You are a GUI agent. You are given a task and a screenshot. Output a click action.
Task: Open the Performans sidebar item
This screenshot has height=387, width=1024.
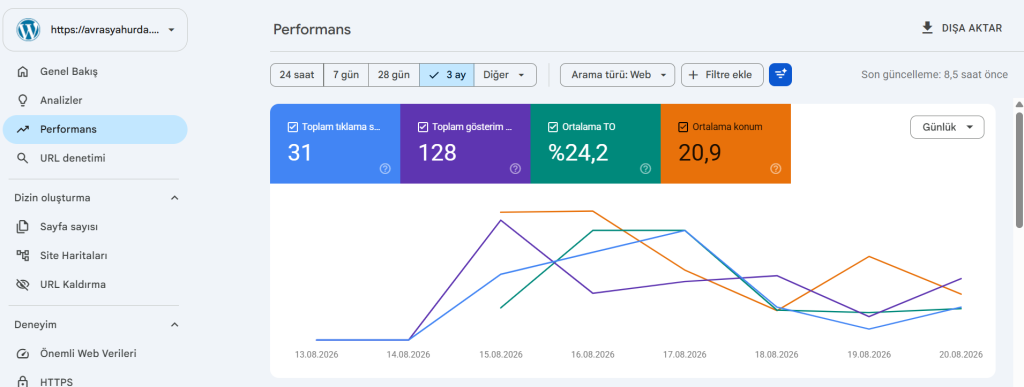click(95, 129)
